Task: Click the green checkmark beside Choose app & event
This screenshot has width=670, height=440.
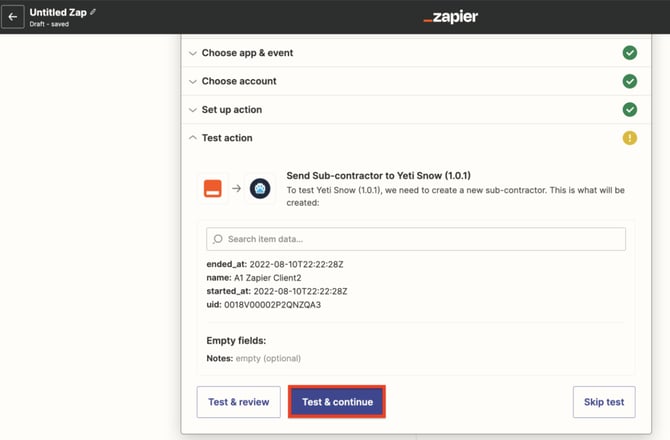Action: coord(629,53)
